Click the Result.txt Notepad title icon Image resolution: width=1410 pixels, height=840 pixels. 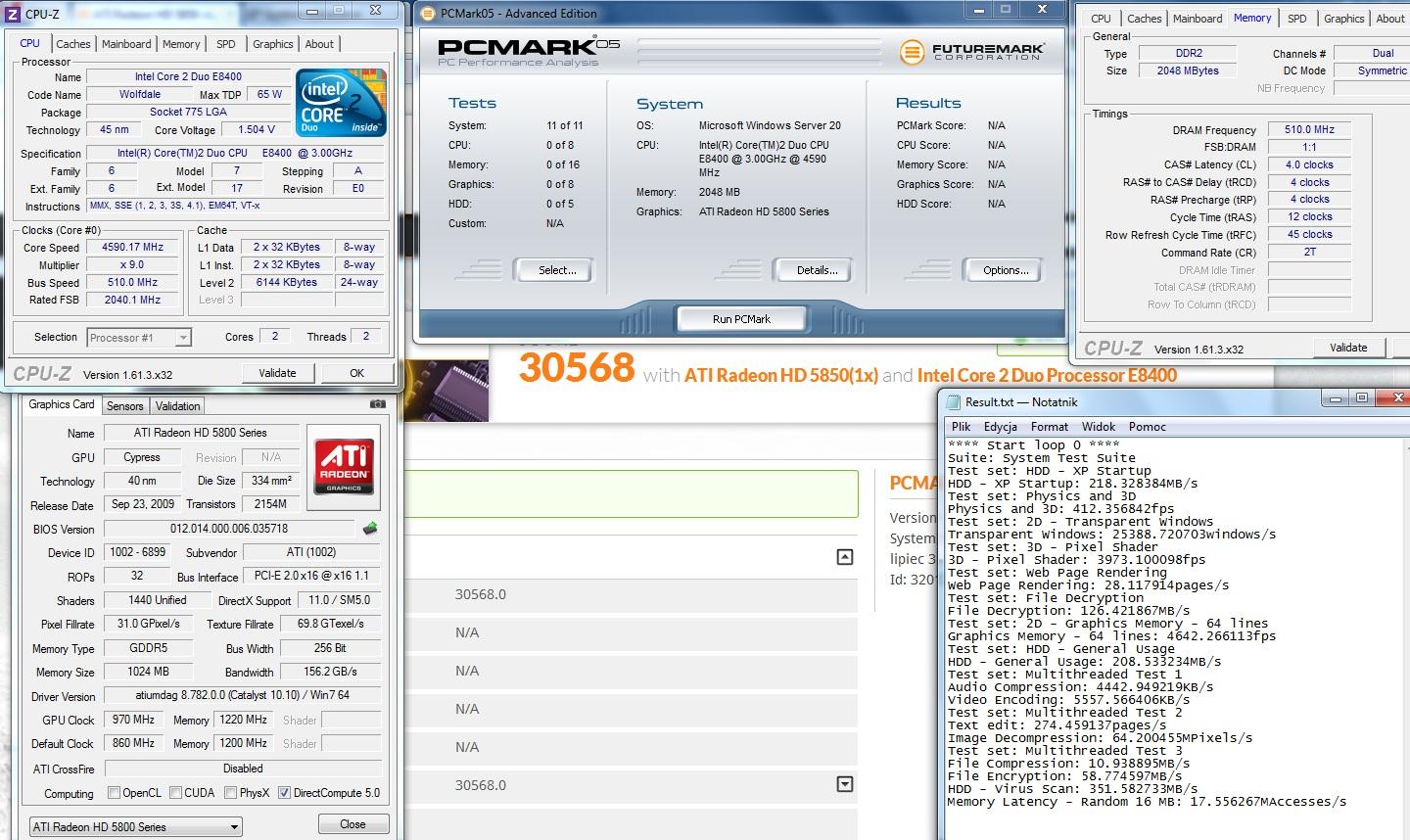click(955, 400)
